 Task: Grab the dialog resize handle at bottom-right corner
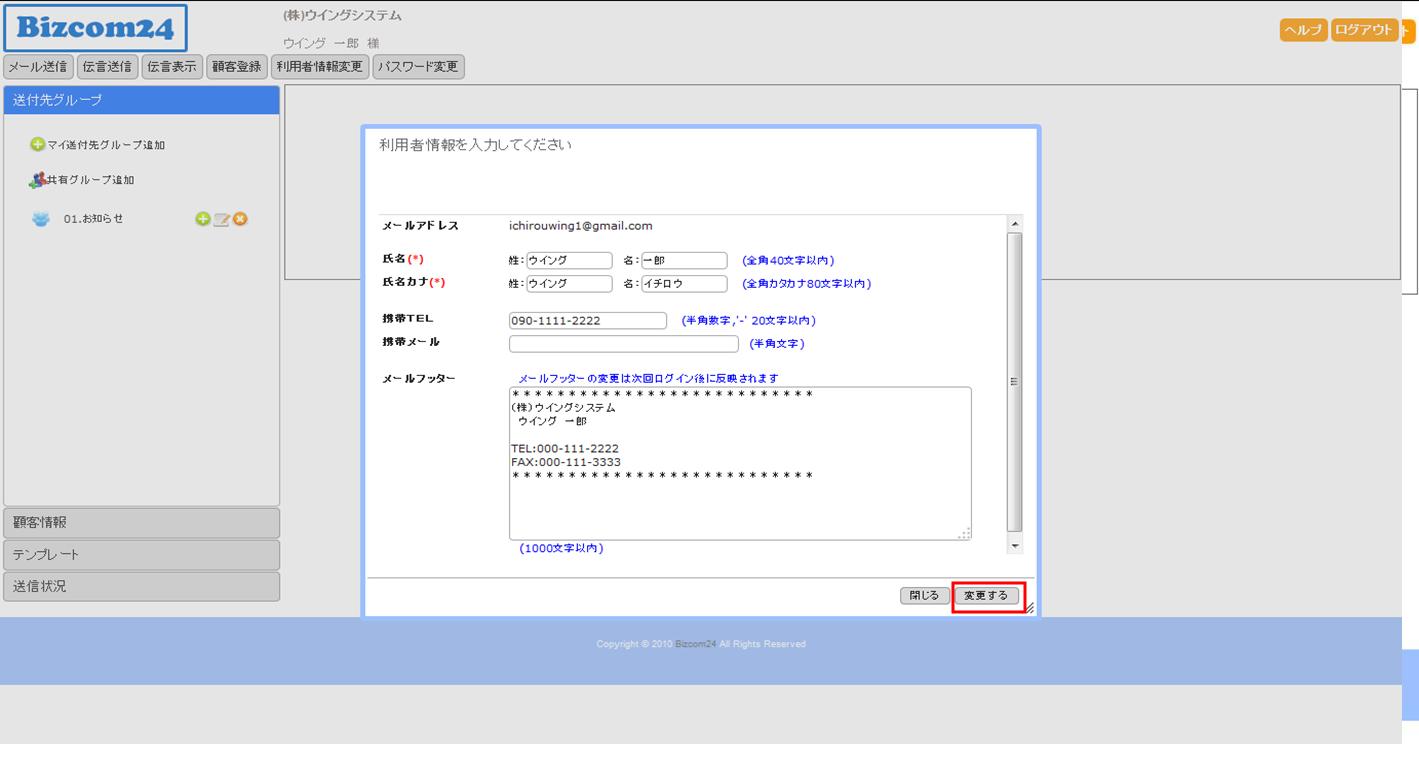click(x=1029, y=607)
